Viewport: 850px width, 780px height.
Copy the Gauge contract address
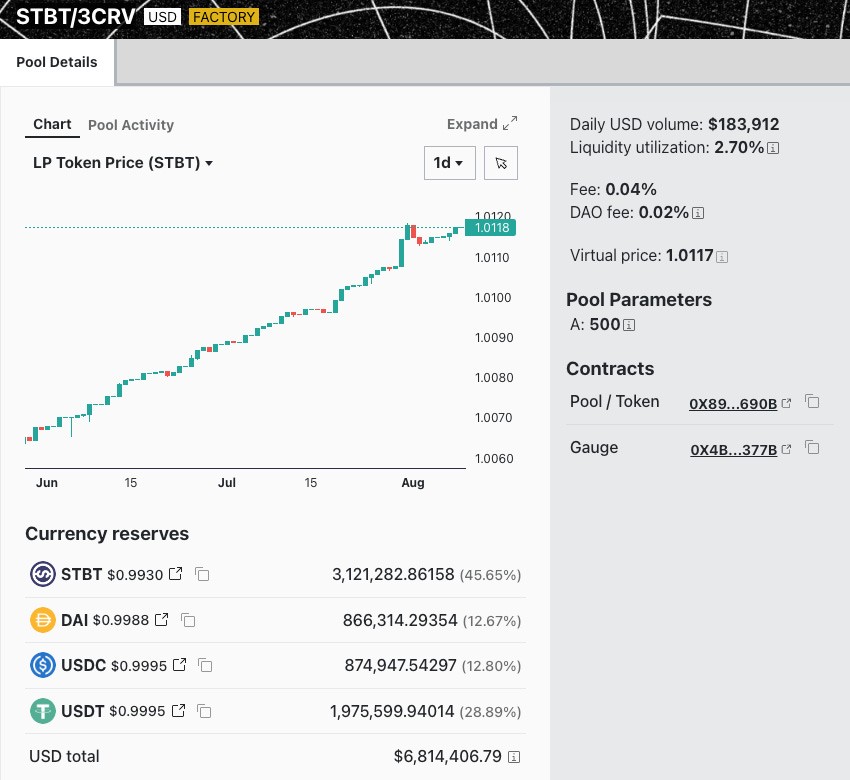812,448
